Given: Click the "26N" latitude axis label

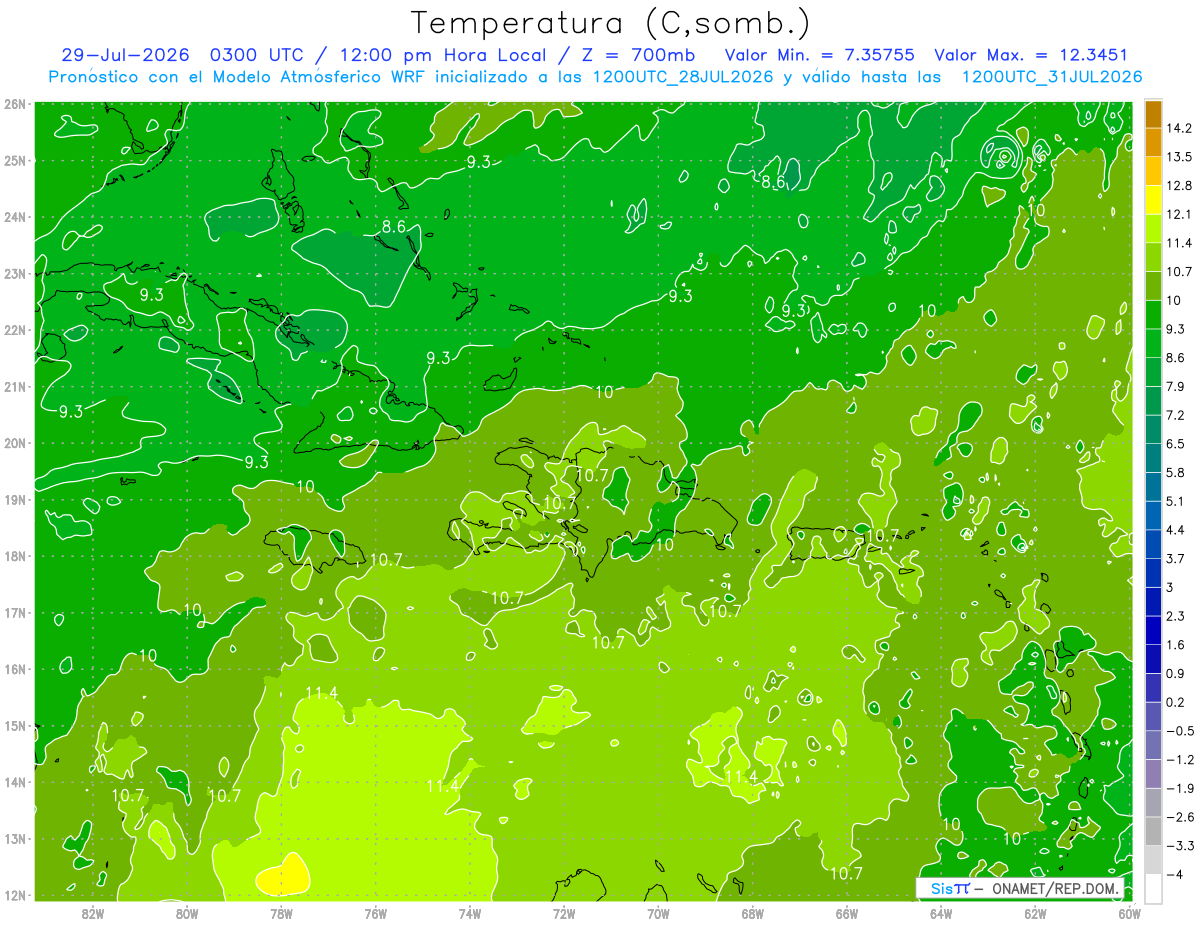Looking at the screenshot, I should [16, 103].
